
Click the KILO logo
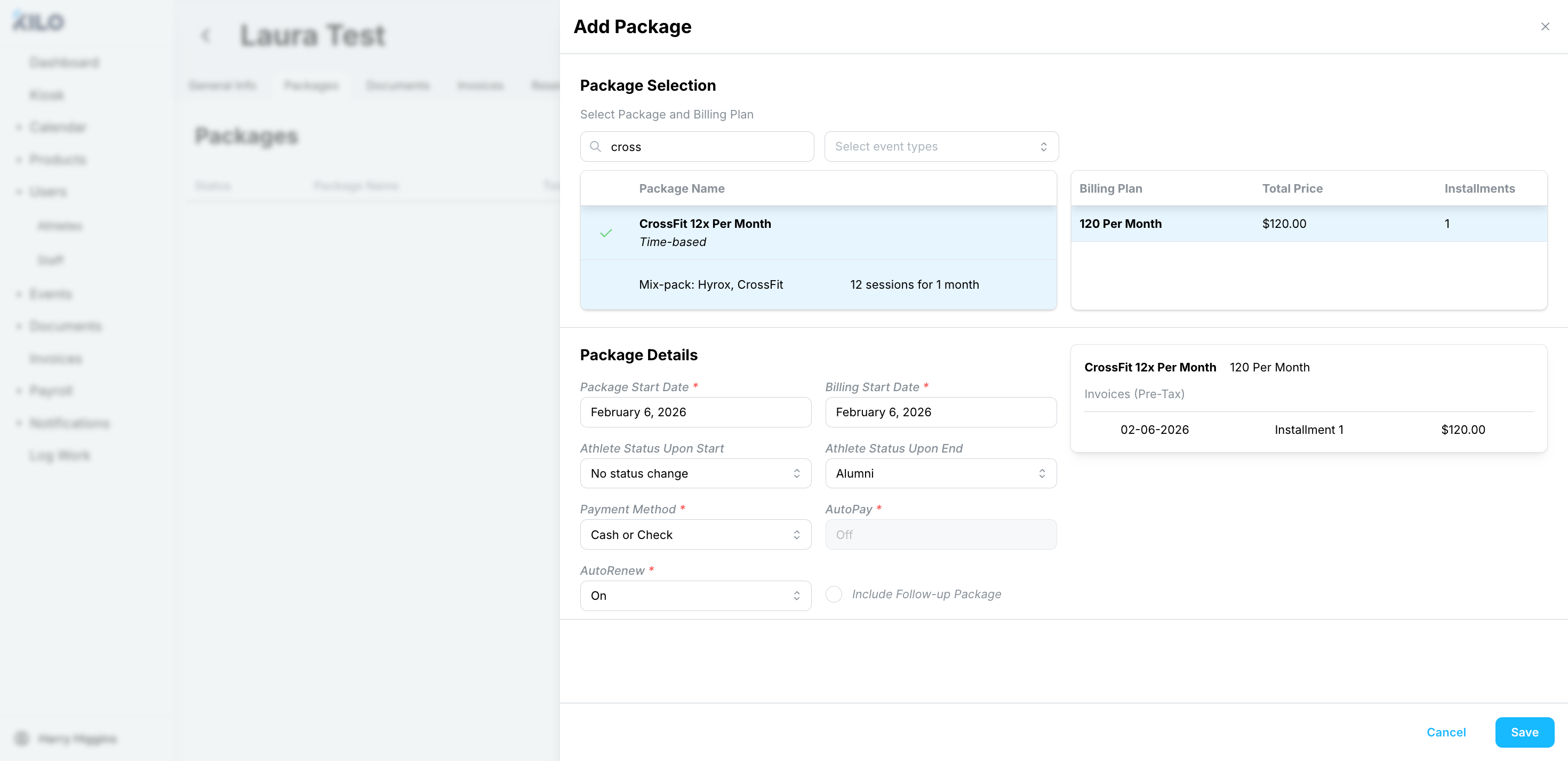coord(38,22)
